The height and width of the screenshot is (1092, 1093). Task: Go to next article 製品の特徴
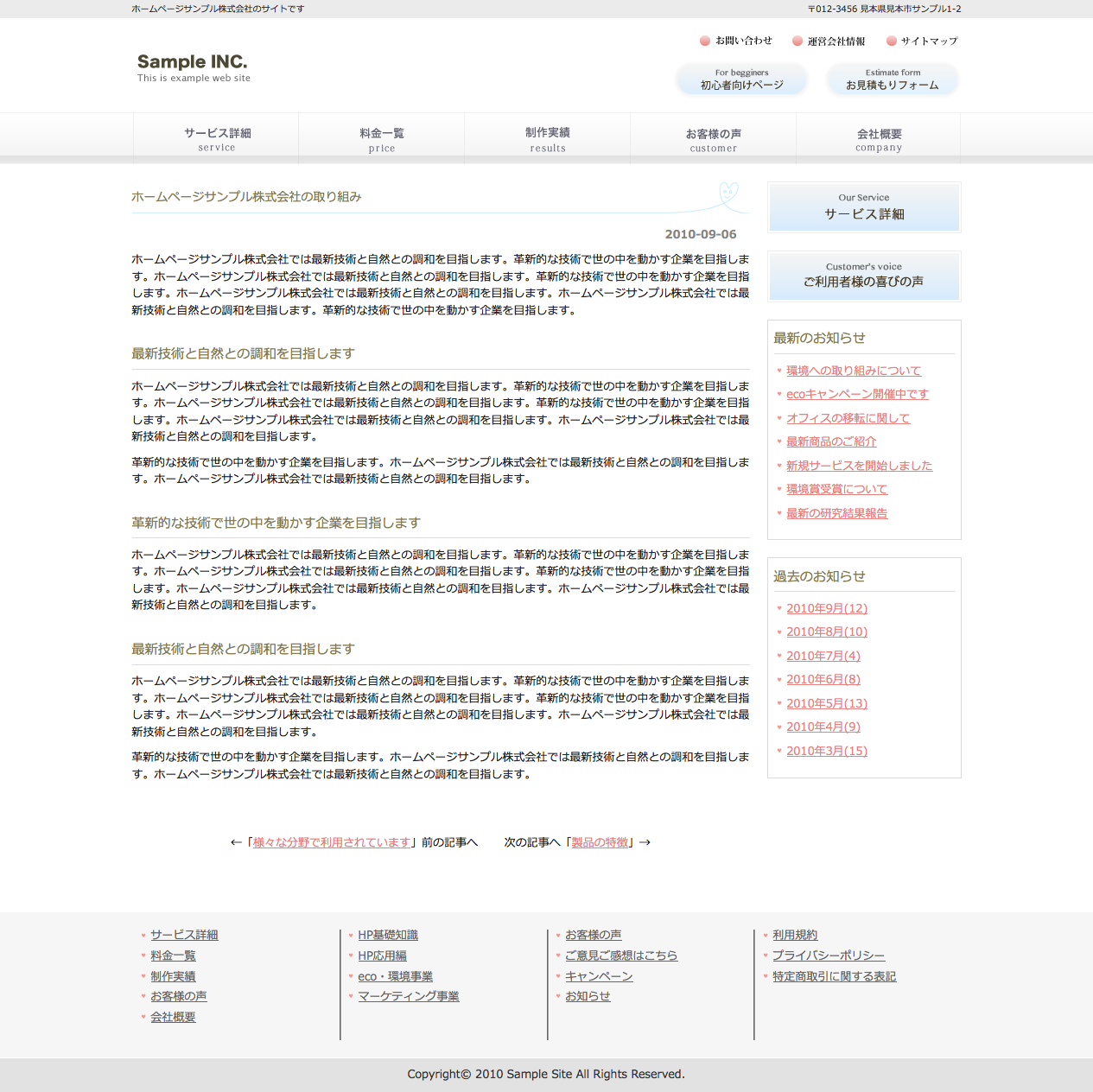click(x=600, y=842)
